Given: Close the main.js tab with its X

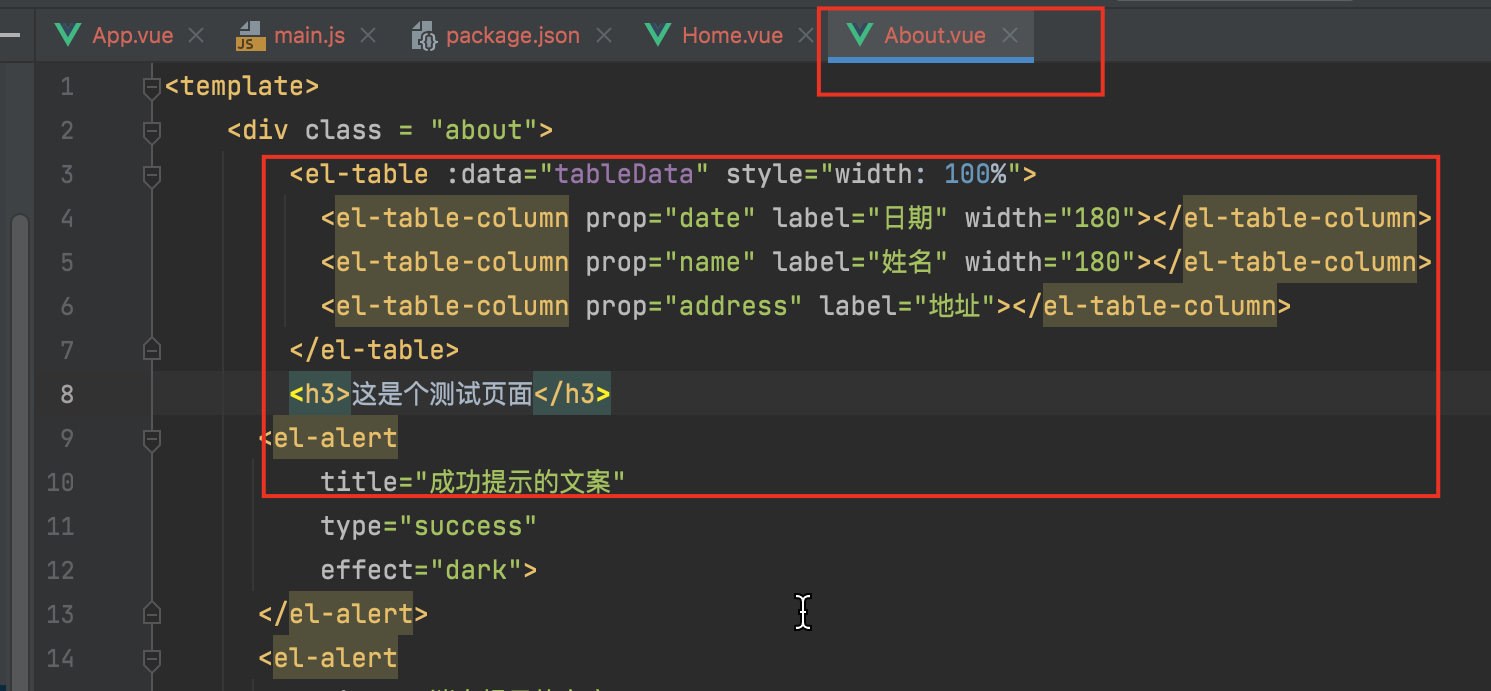Looking at the screenshot, I should click(368, 35).
